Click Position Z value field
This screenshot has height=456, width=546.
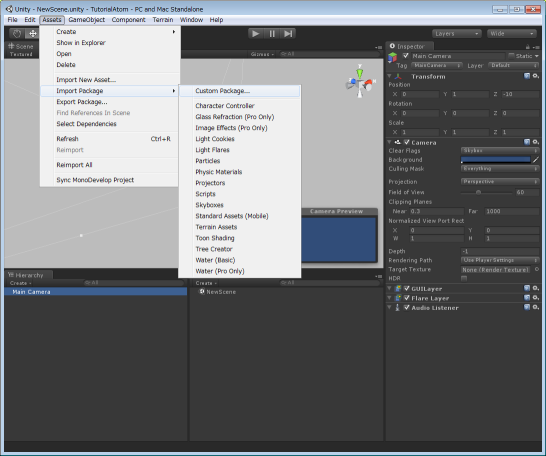(520, 94)
